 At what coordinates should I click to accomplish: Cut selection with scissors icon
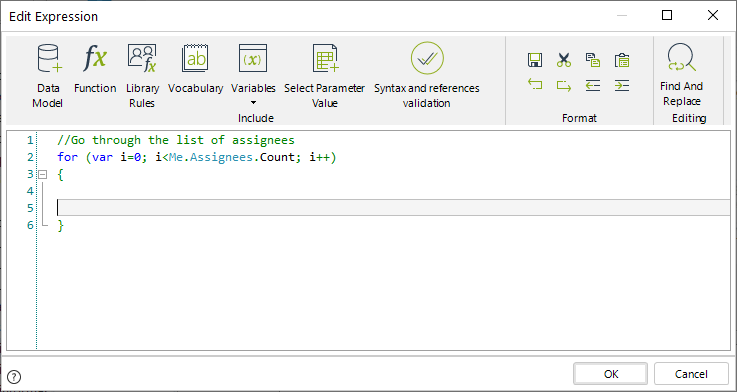click(x=564, y=60)
